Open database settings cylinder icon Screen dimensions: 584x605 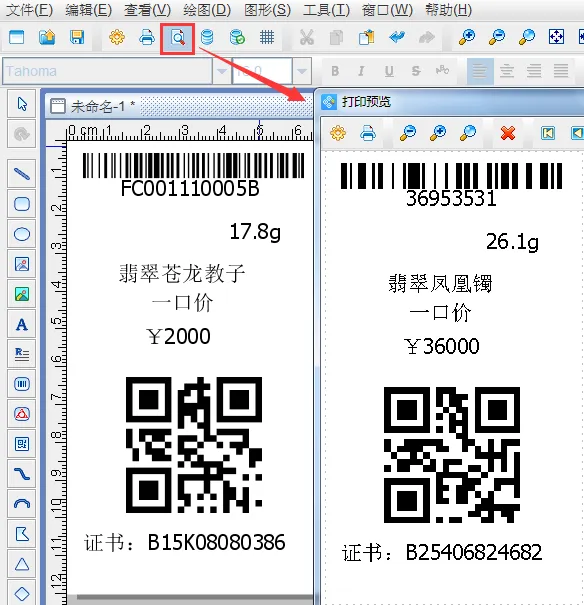(x=208, y=37)
